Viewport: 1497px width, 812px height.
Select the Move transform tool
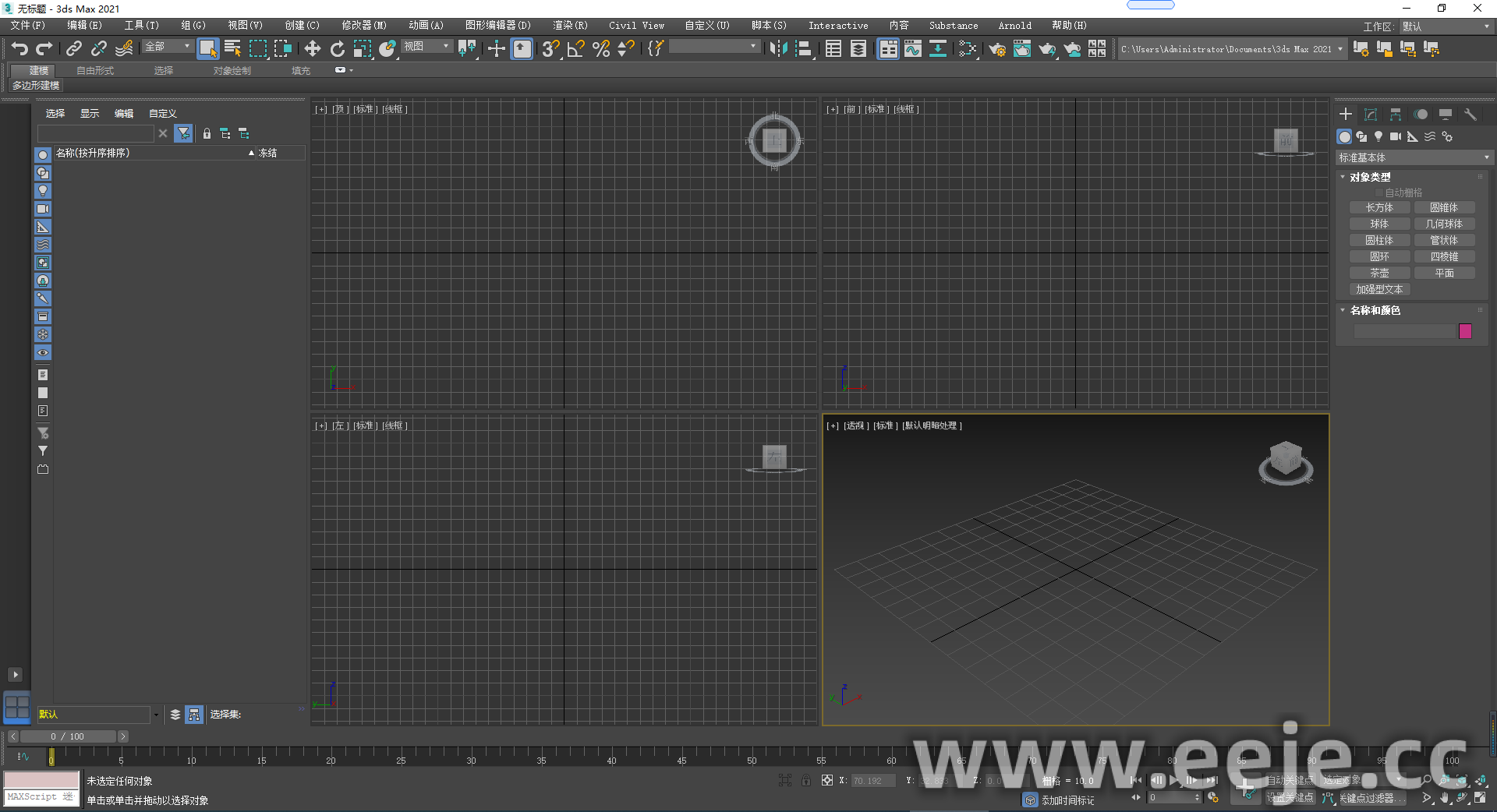pos(312,49)
